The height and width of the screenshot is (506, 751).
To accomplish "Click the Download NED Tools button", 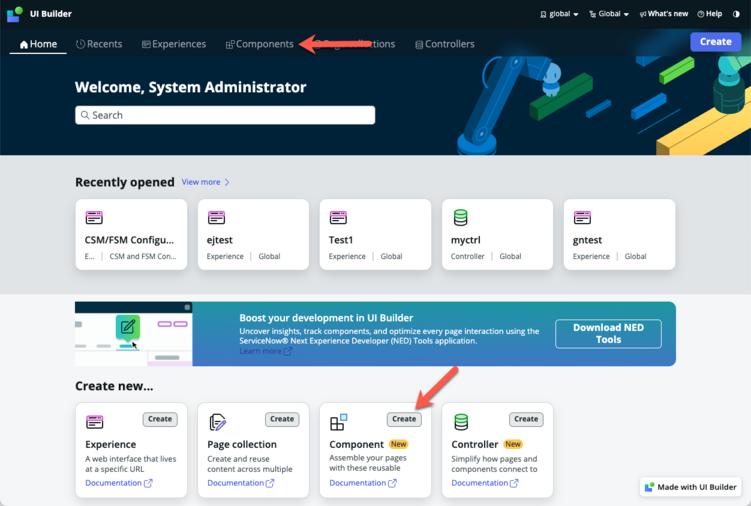I will pyautogui.click(x=608, y=334).
